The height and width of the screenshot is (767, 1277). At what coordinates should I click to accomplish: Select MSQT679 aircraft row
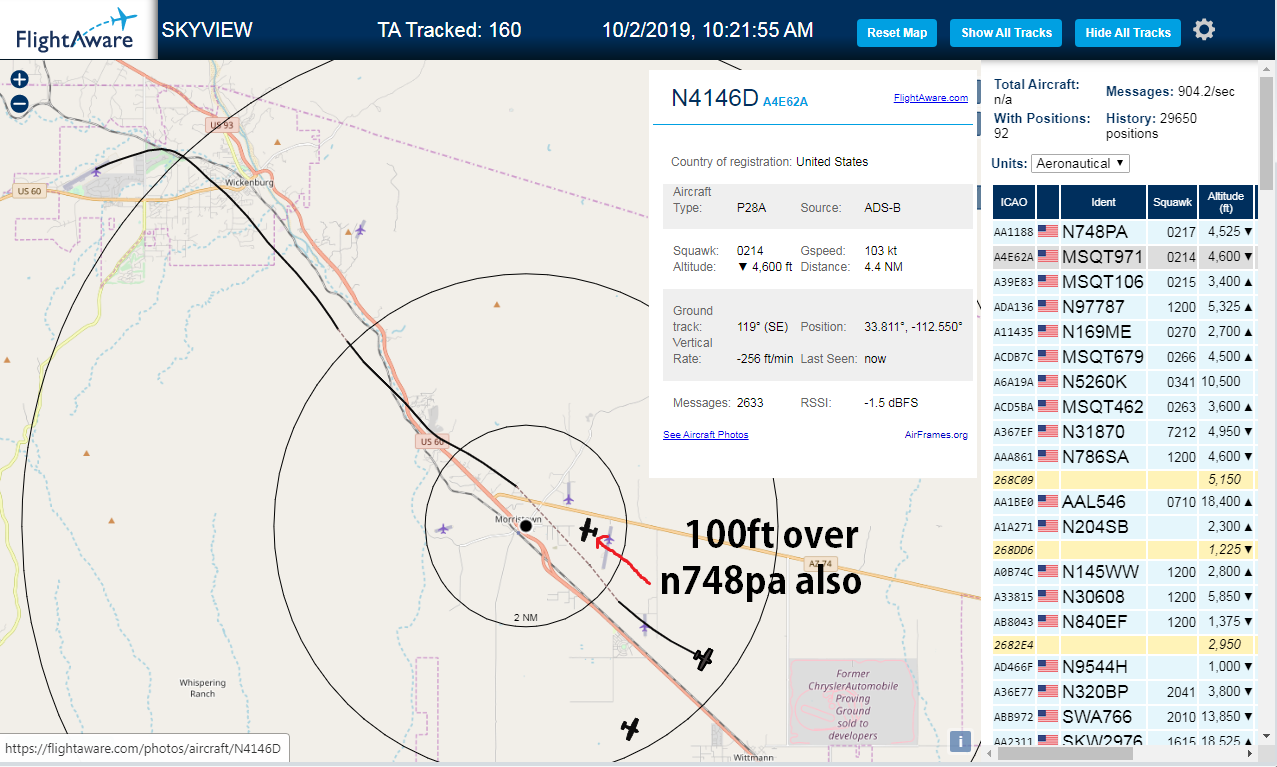click(x=1124, y=356)
